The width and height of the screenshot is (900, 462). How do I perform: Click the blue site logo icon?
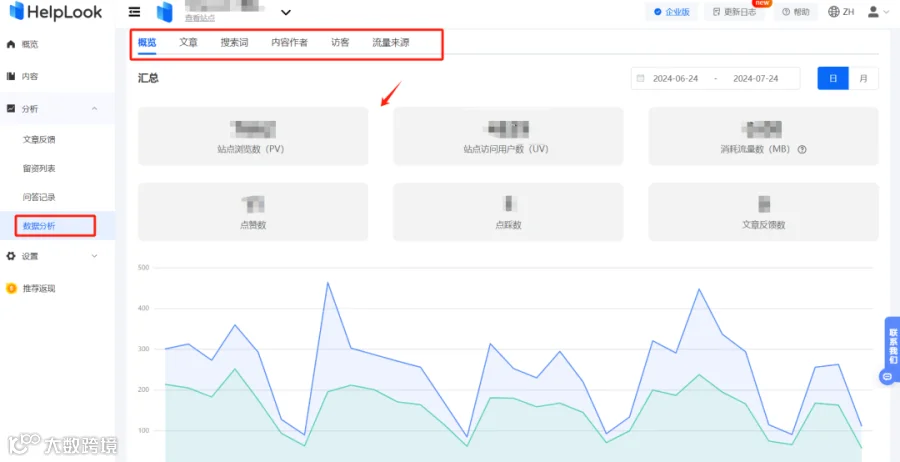tap(165, 12)
